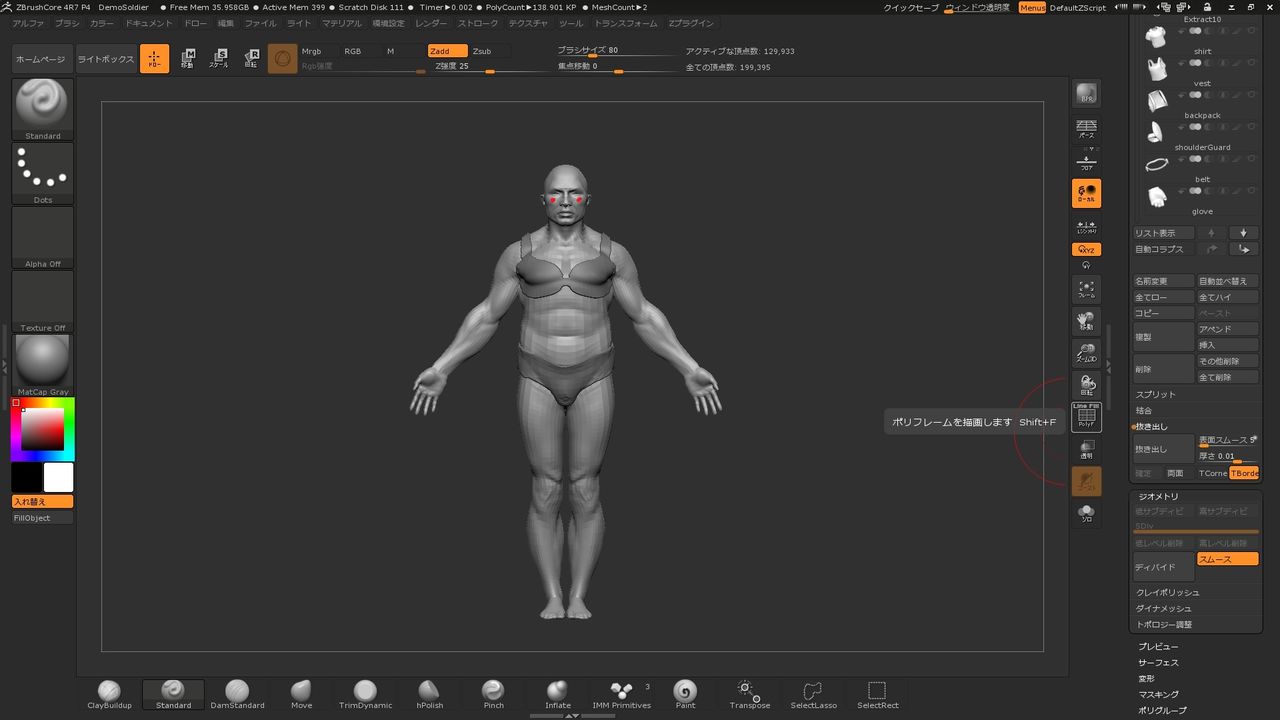Collapse the ジオメトリ section
The height and width of the screenshot is (720, 1280).
coord(1158,497)
